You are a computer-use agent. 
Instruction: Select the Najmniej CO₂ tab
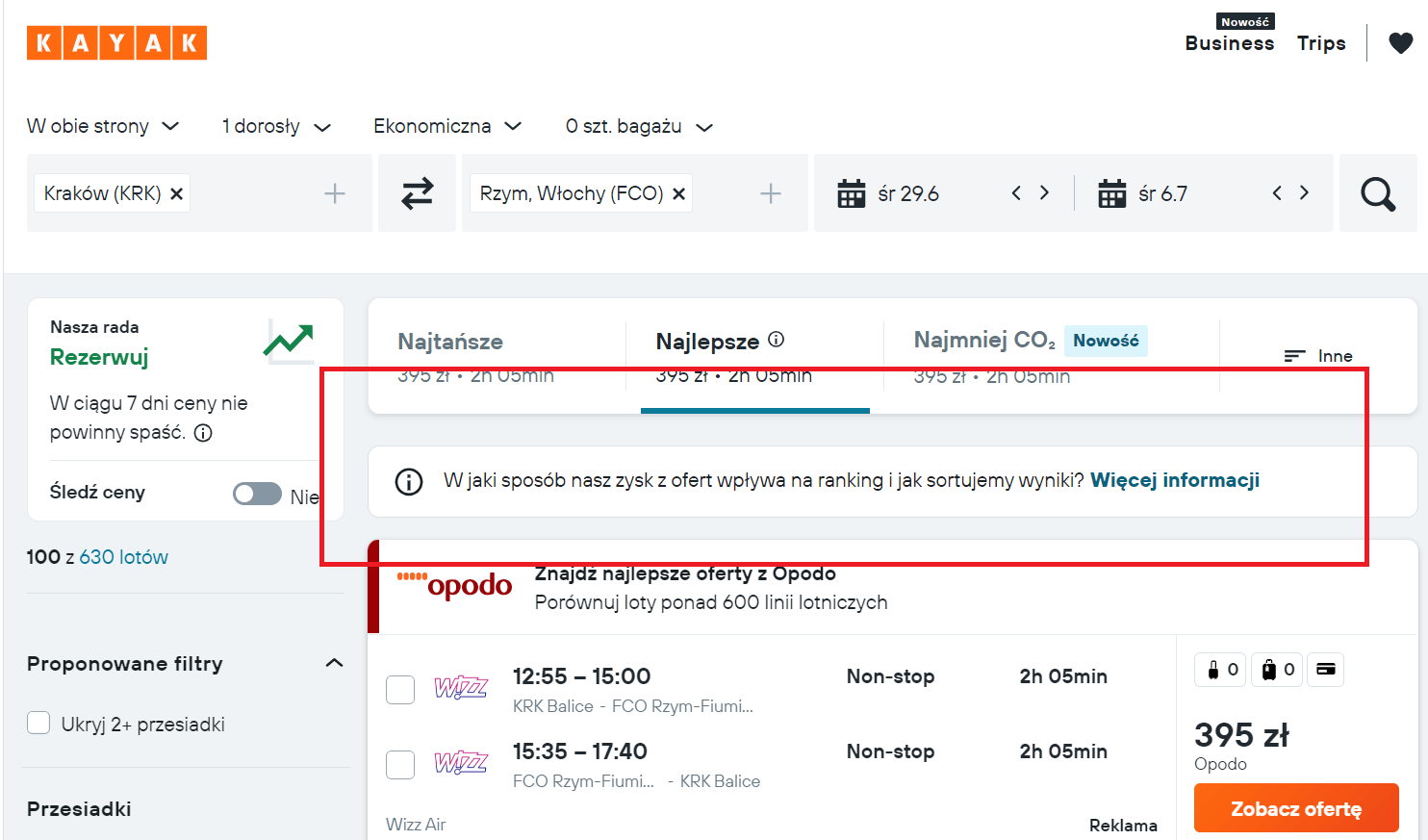pos(983,341)
